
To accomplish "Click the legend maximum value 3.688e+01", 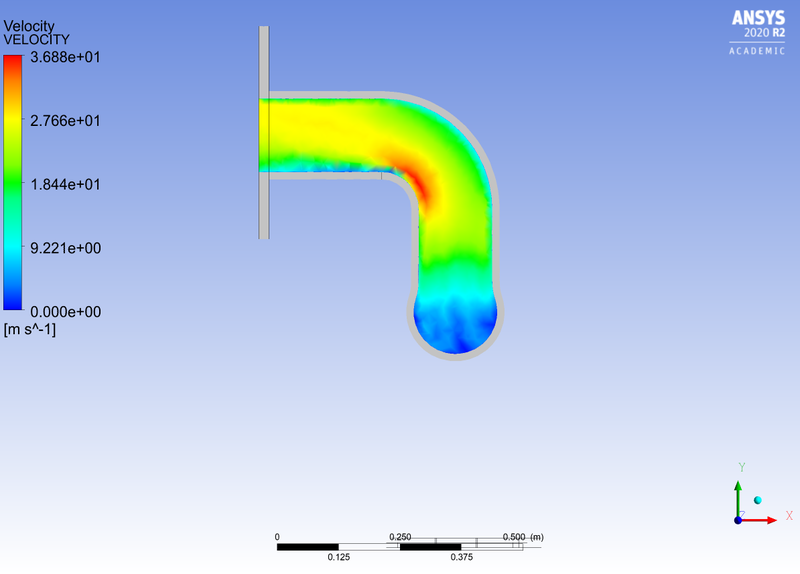I will point(65,57).
